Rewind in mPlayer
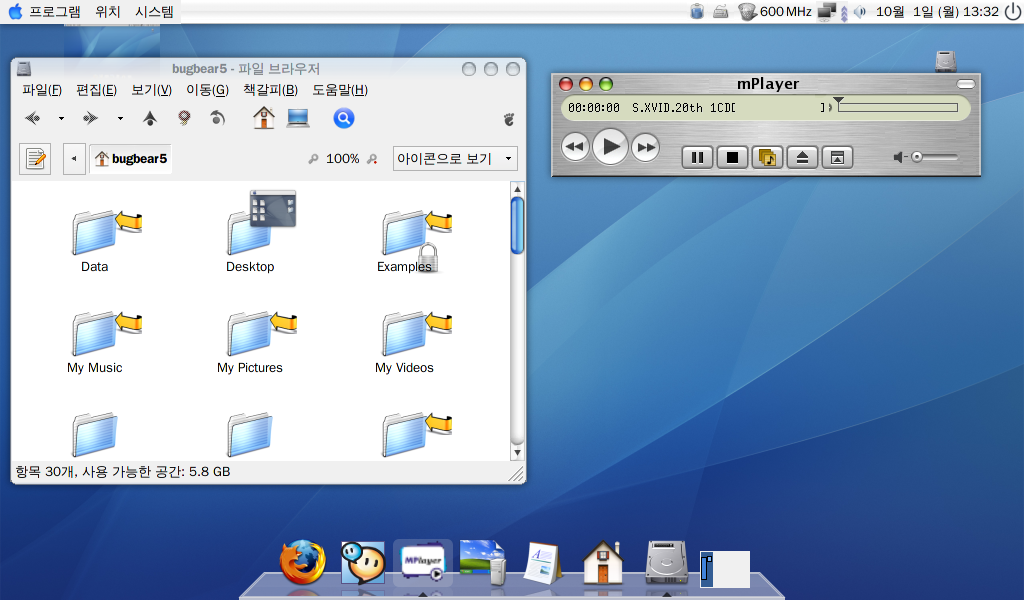The image size is (1024, 600). [575, 147]
